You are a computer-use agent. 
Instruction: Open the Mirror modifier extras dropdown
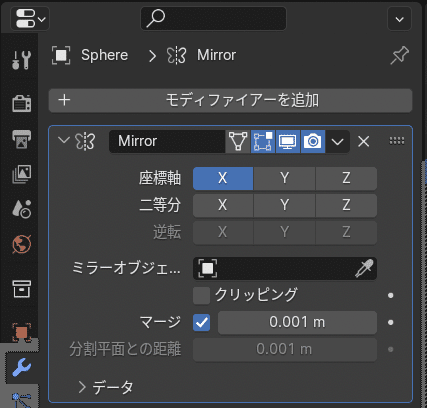(337, 141)
